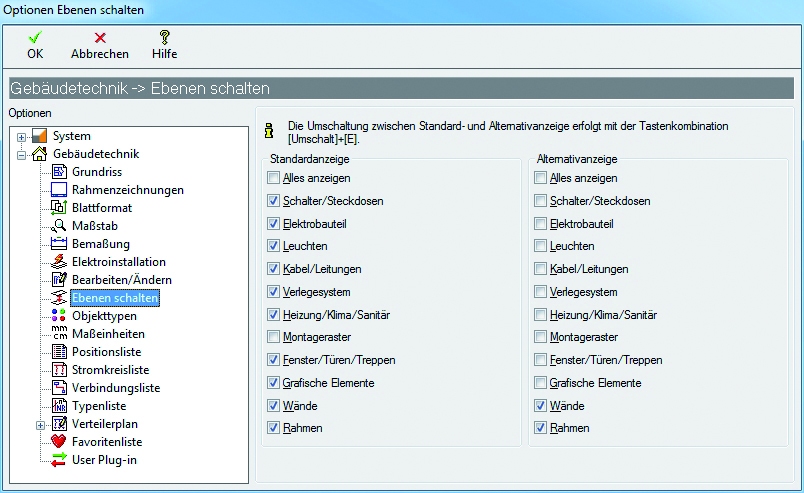Click the Maßstab magnifier icon
This screenshot has width=804, height=493.
coord(58,226)
